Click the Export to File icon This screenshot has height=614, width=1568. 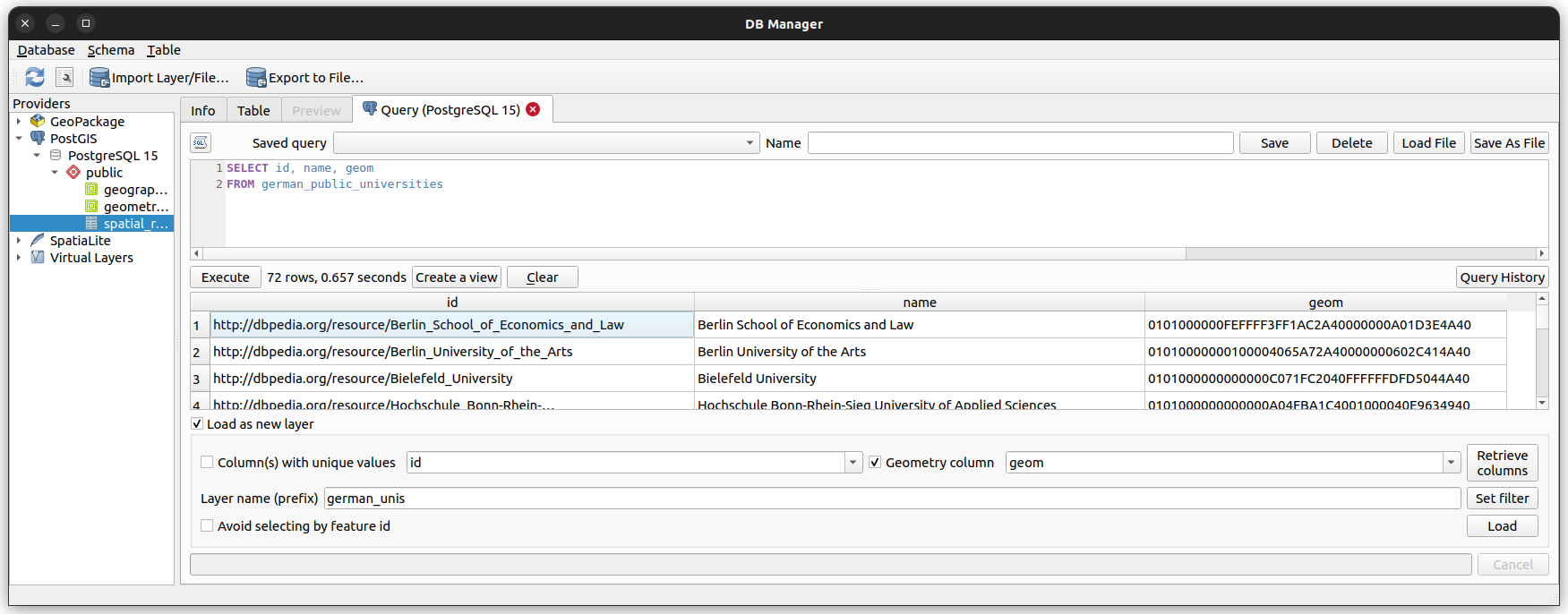(x=256, y=78)
